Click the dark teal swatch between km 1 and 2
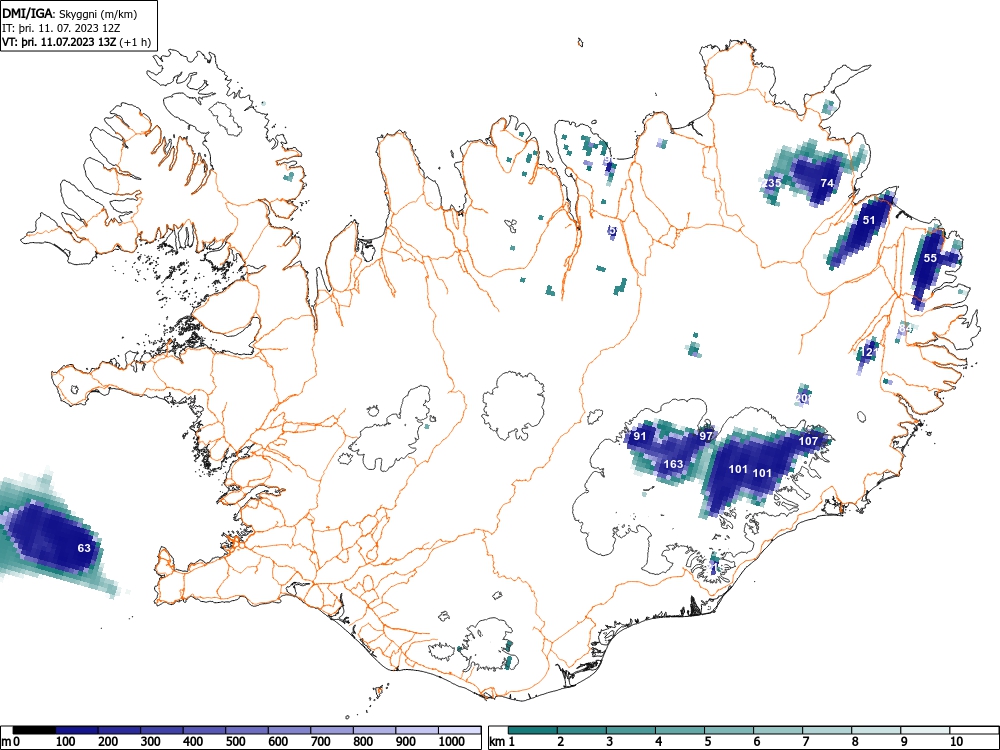Image resolution: width=1000 pixels, height=750 pixels. pos(533,730)
